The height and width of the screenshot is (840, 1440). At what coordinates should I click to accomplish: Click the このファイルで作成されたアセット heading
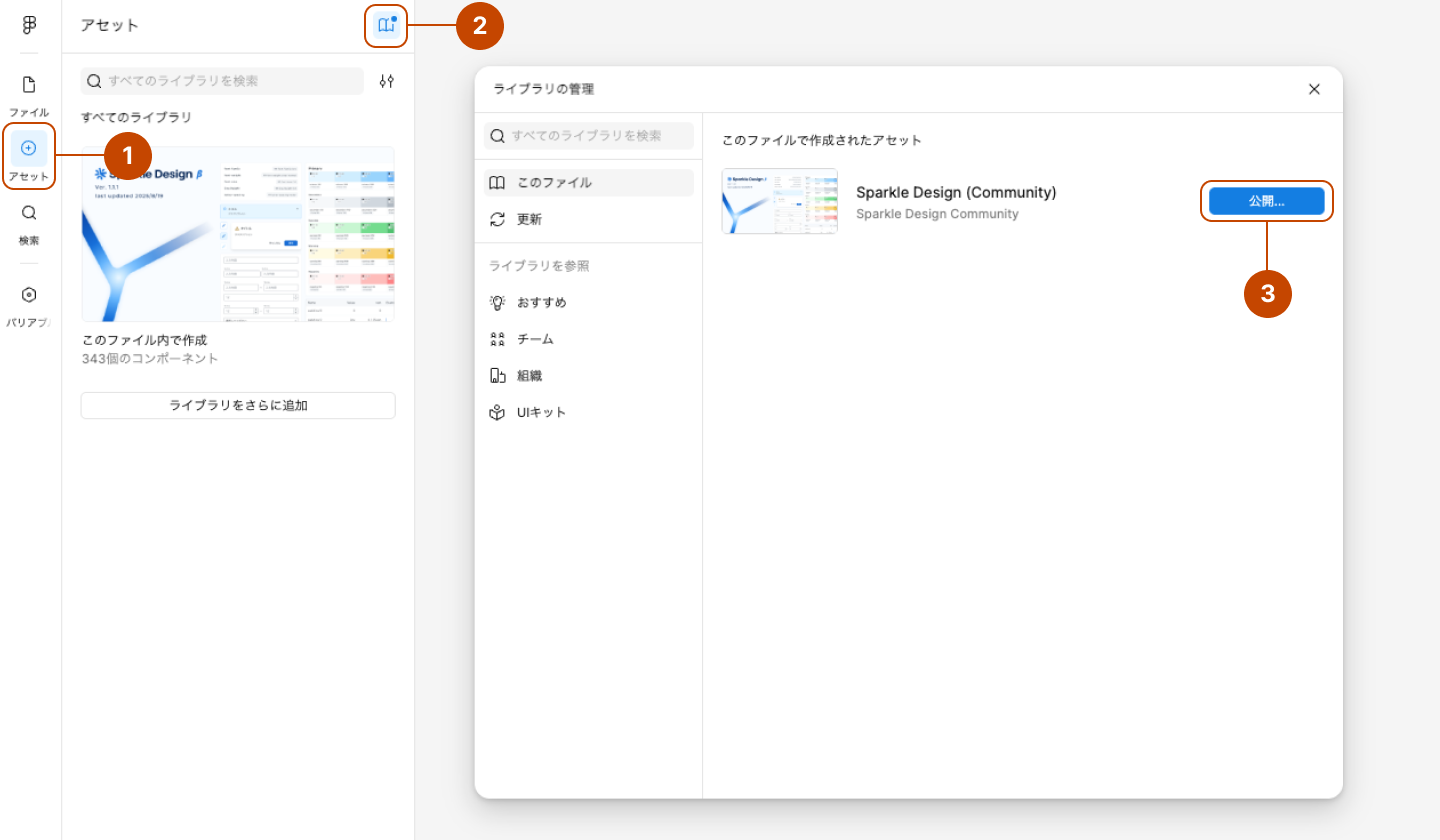click(x=822, y=140)
